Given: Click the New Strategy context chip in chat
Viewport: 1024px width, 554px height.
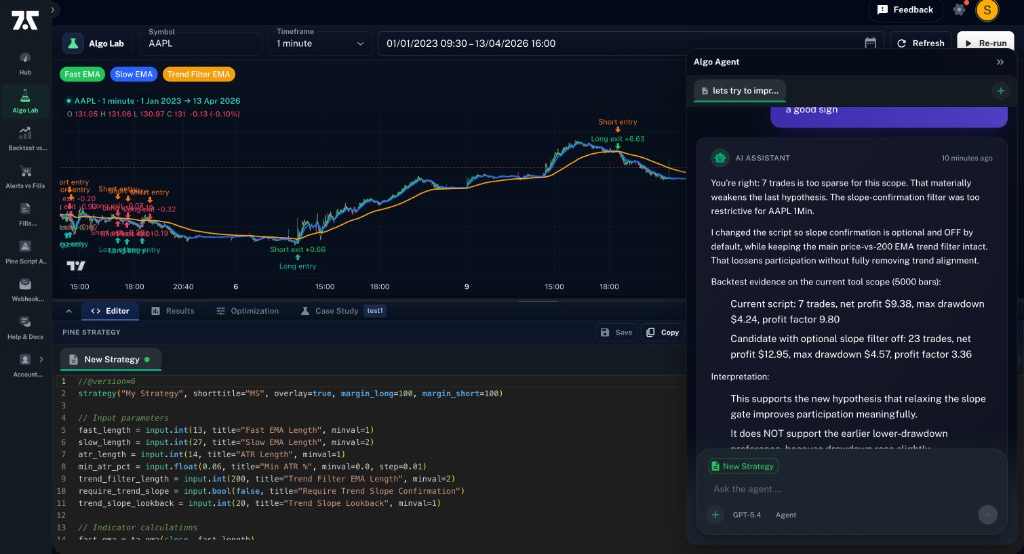Looking at the screenshot, I should tap(743, 466).
